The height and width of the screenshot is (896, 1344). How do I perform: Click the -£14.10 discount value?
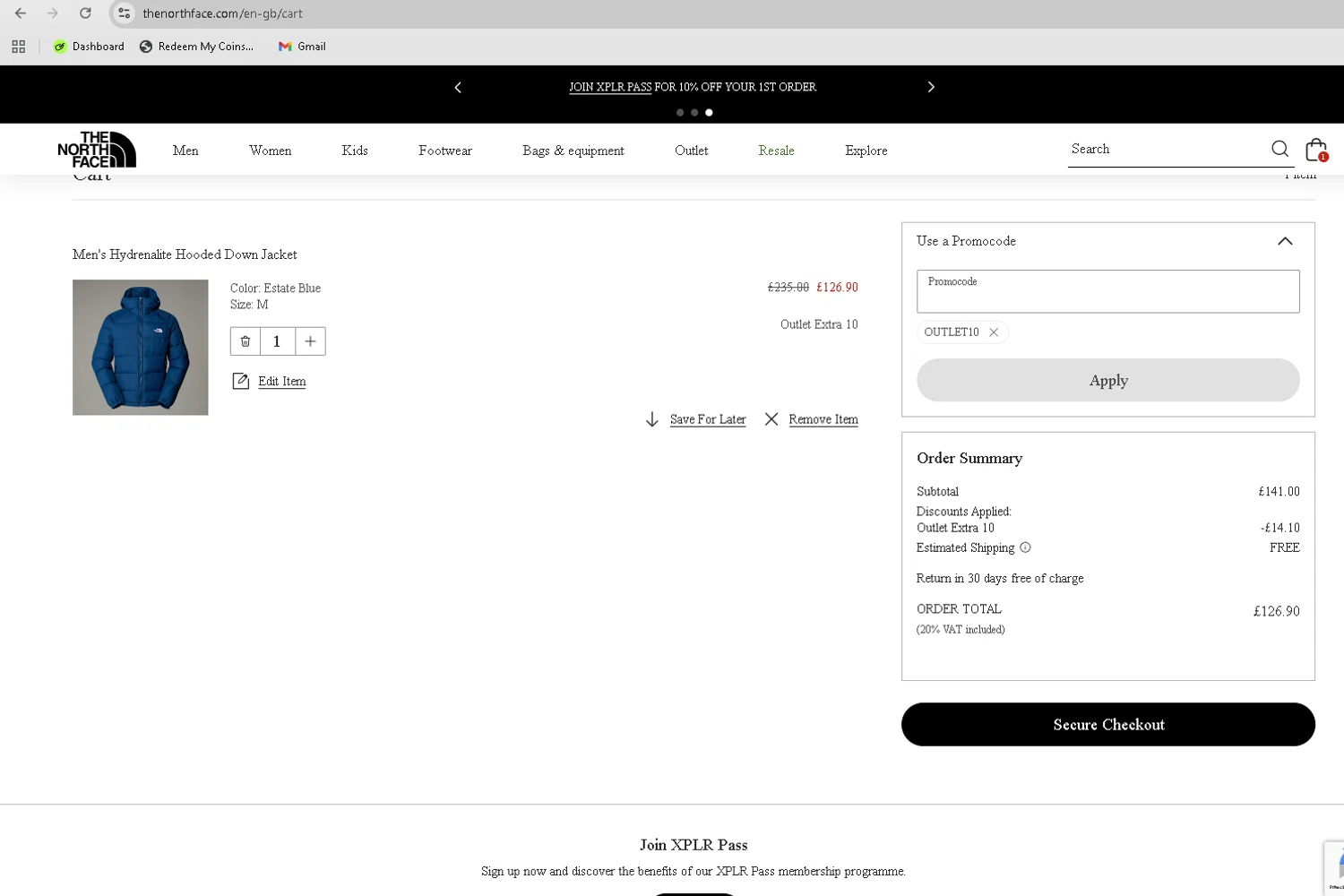pos(1279,528)
